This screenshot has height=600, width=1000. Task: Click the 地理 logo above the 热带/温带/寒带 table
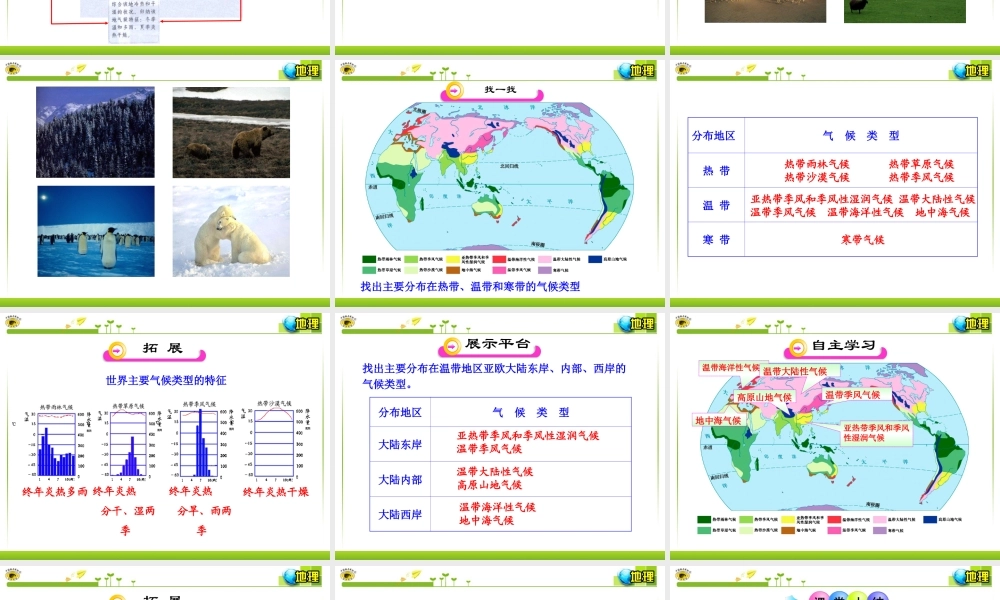click(971, 70)
